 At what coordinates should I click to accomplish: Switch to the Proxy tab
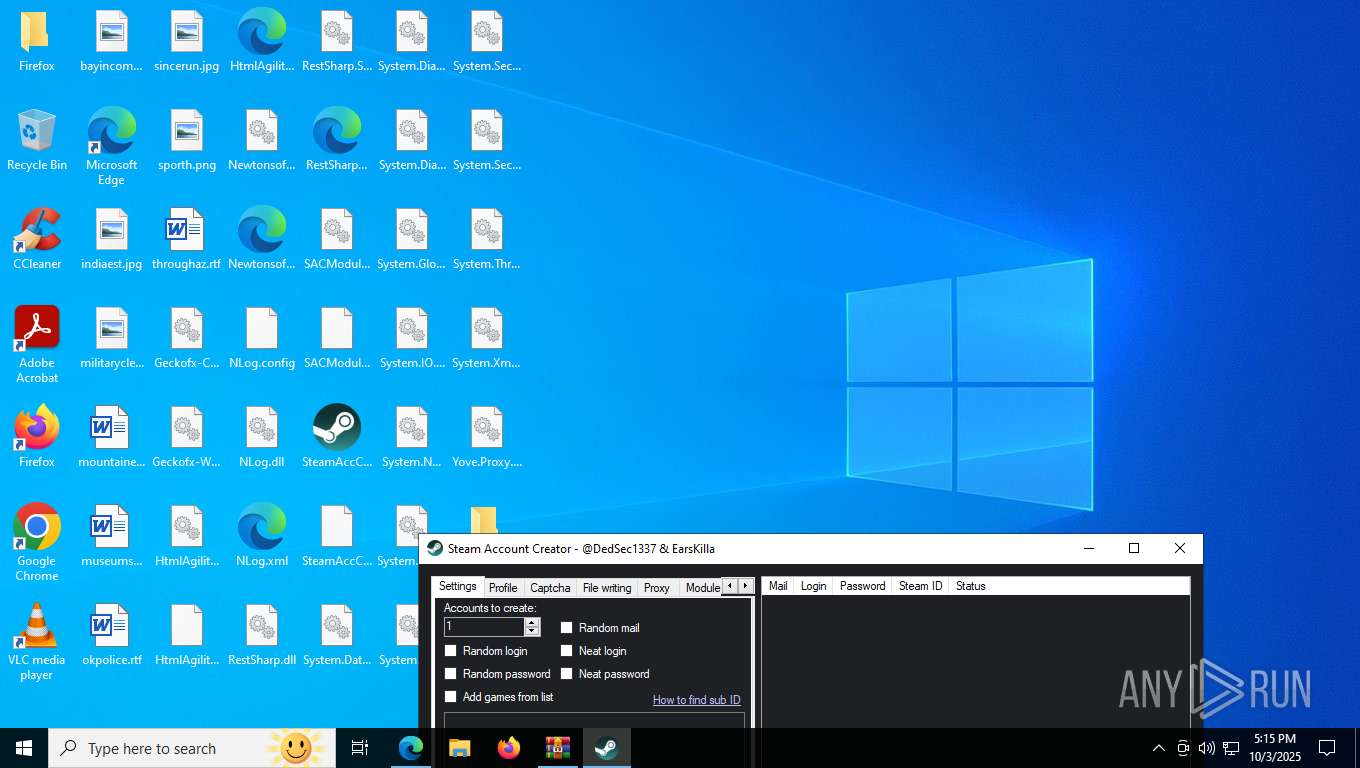pos(657,588)
